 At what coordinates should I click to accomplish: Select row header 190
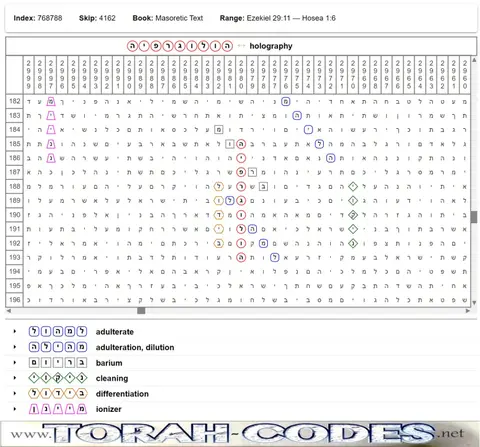point(14,215)
